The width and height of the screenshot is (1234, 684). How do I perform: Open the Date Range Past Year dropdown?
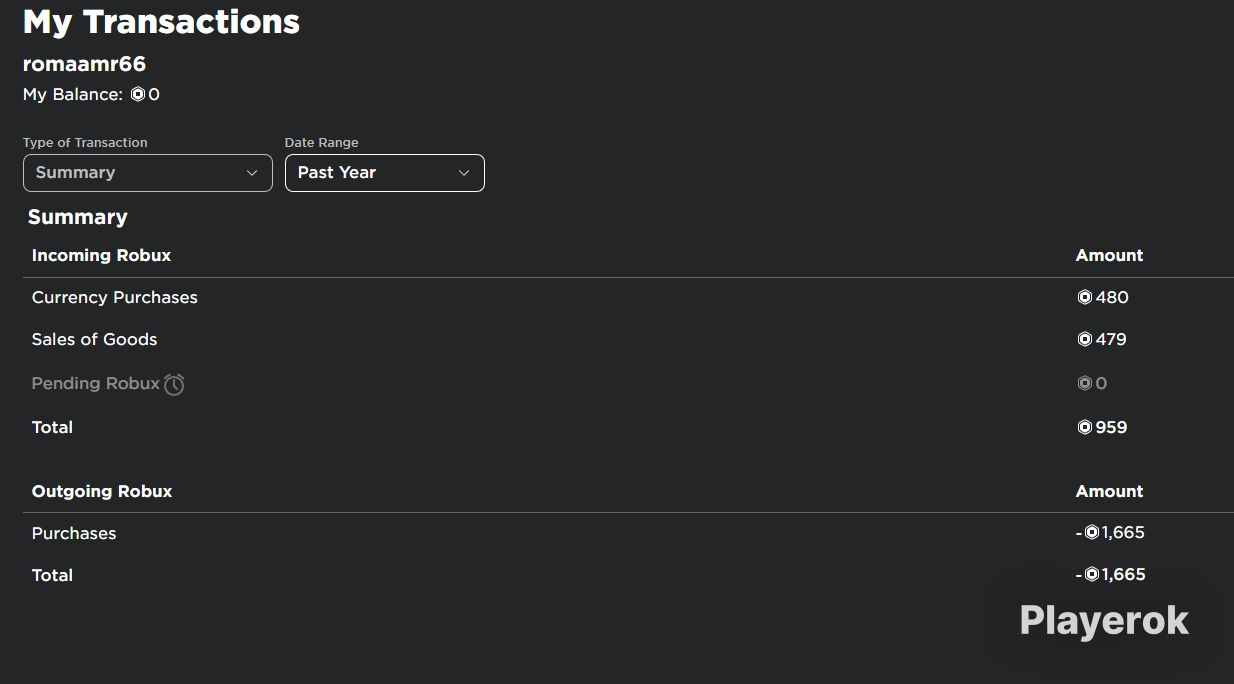[385, 173]
